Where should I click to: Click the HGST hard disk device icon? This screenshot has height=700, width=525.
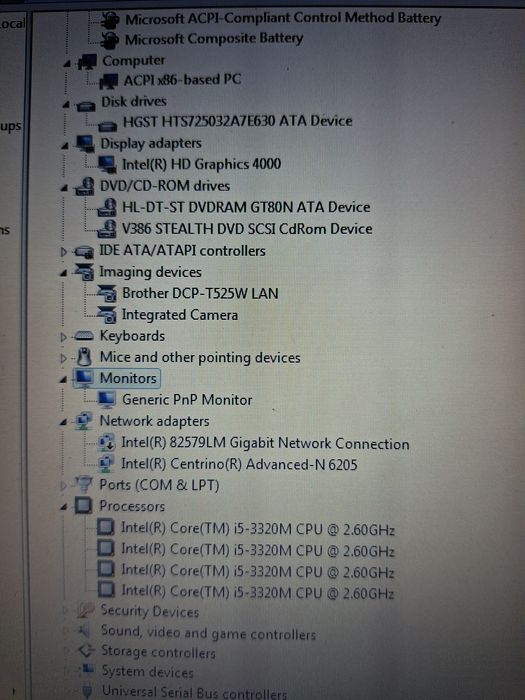pos(108,126)
